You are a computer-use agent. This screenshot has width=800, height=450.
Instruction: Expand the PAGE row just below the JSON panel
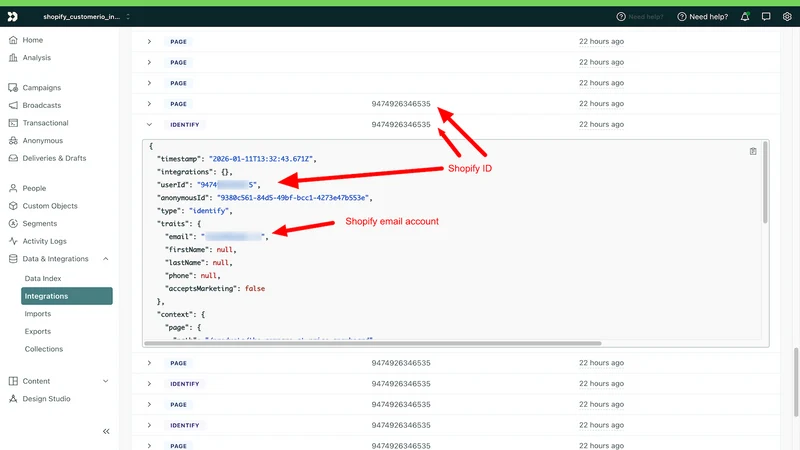(149, 363)
